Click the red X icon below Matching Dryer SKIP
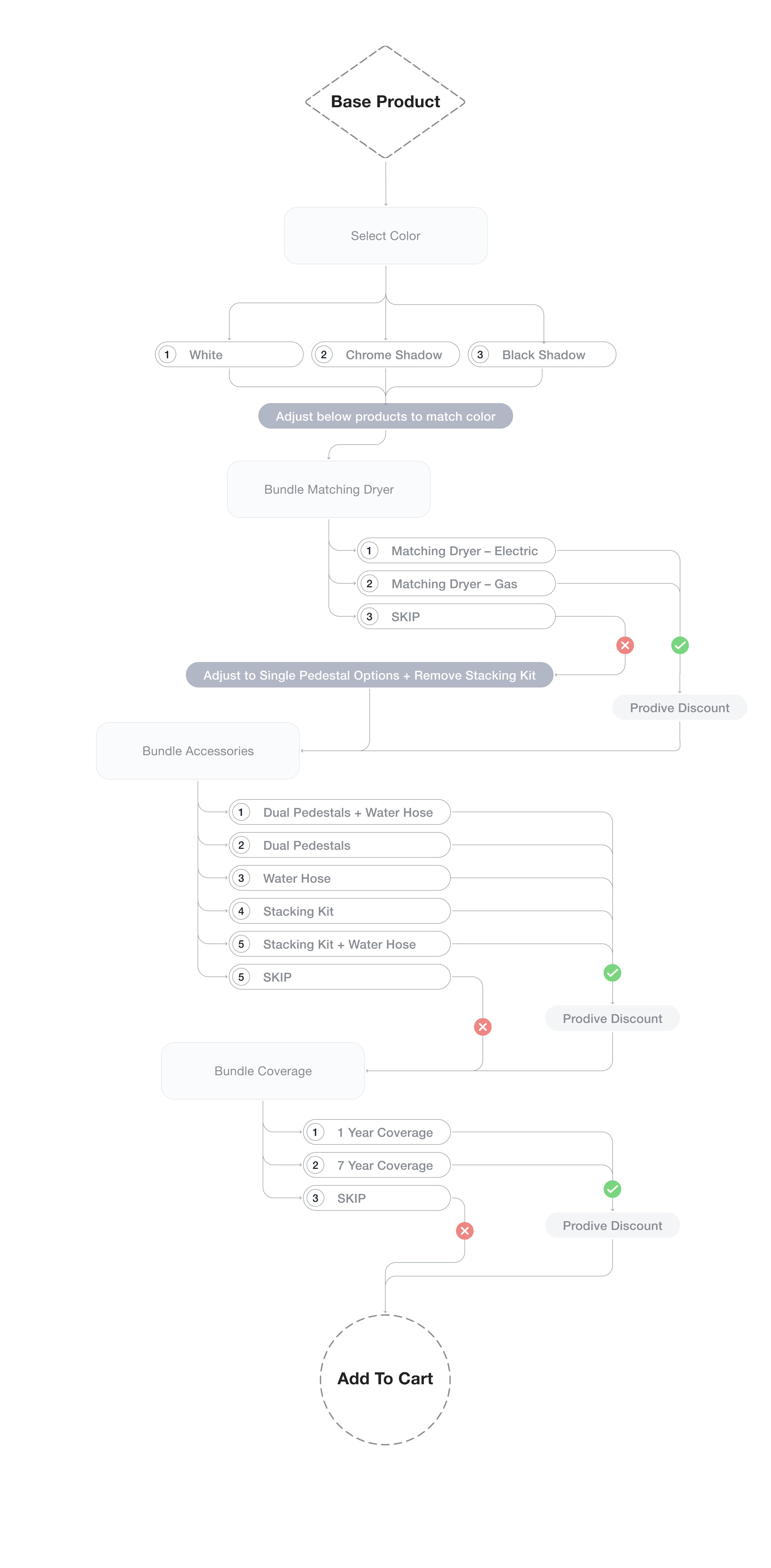Viewport: 771px width, 1568px height. (x=625, y=645)
